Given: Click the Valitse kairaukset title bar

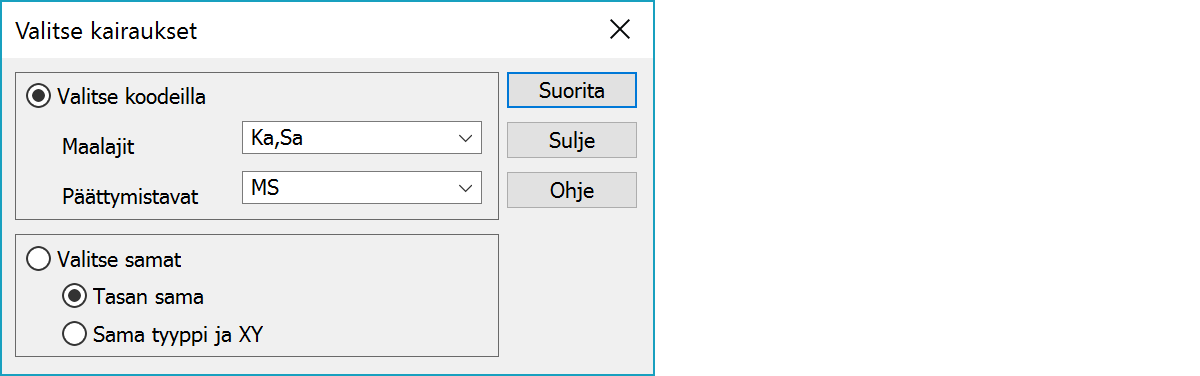Looking at the screenshot, I should click(x=300, y=30).
